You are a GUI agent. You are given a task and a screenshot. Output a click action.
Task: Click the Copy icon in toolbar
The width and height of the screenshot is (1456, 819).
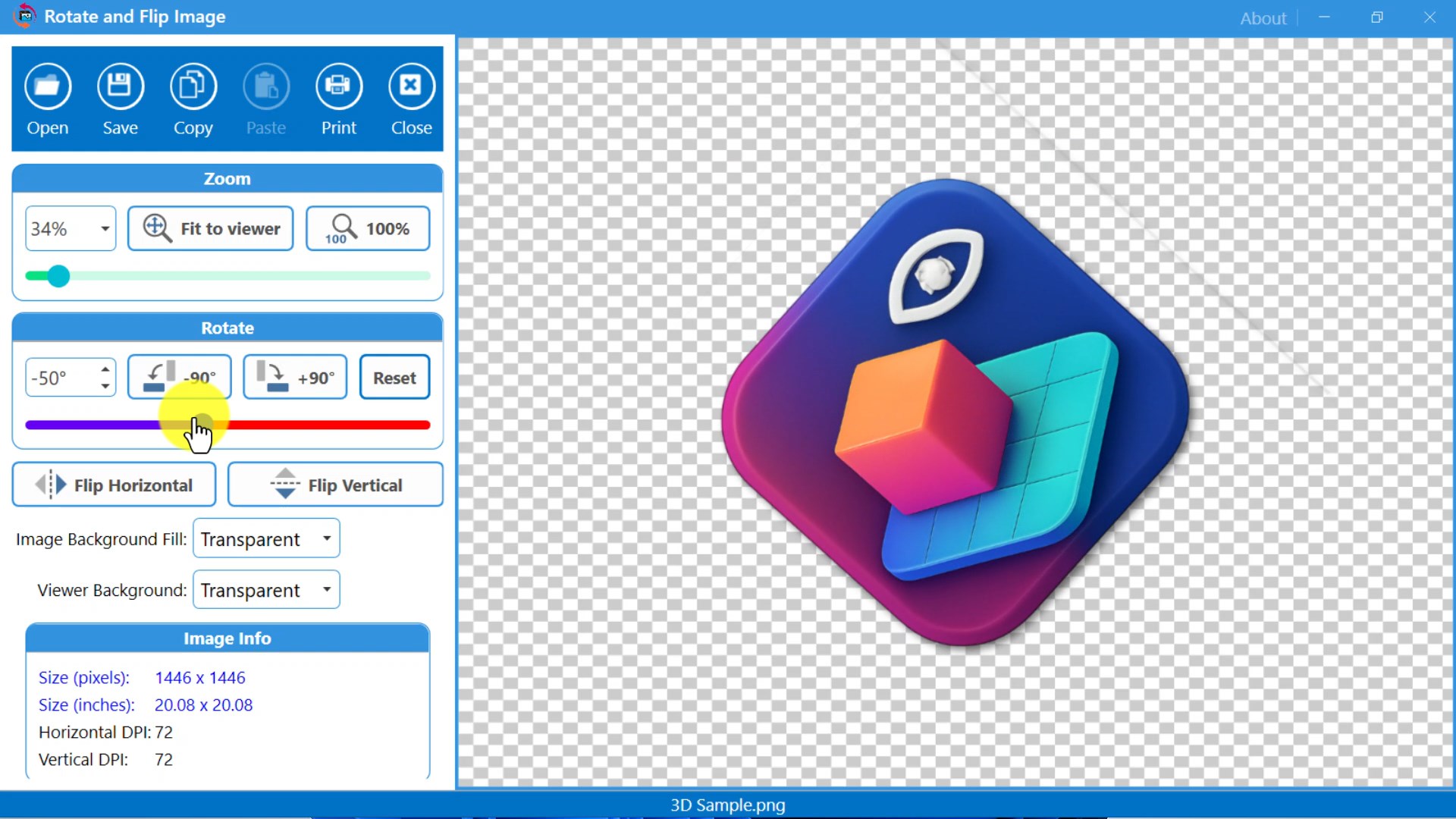click(x=193, y=86)
